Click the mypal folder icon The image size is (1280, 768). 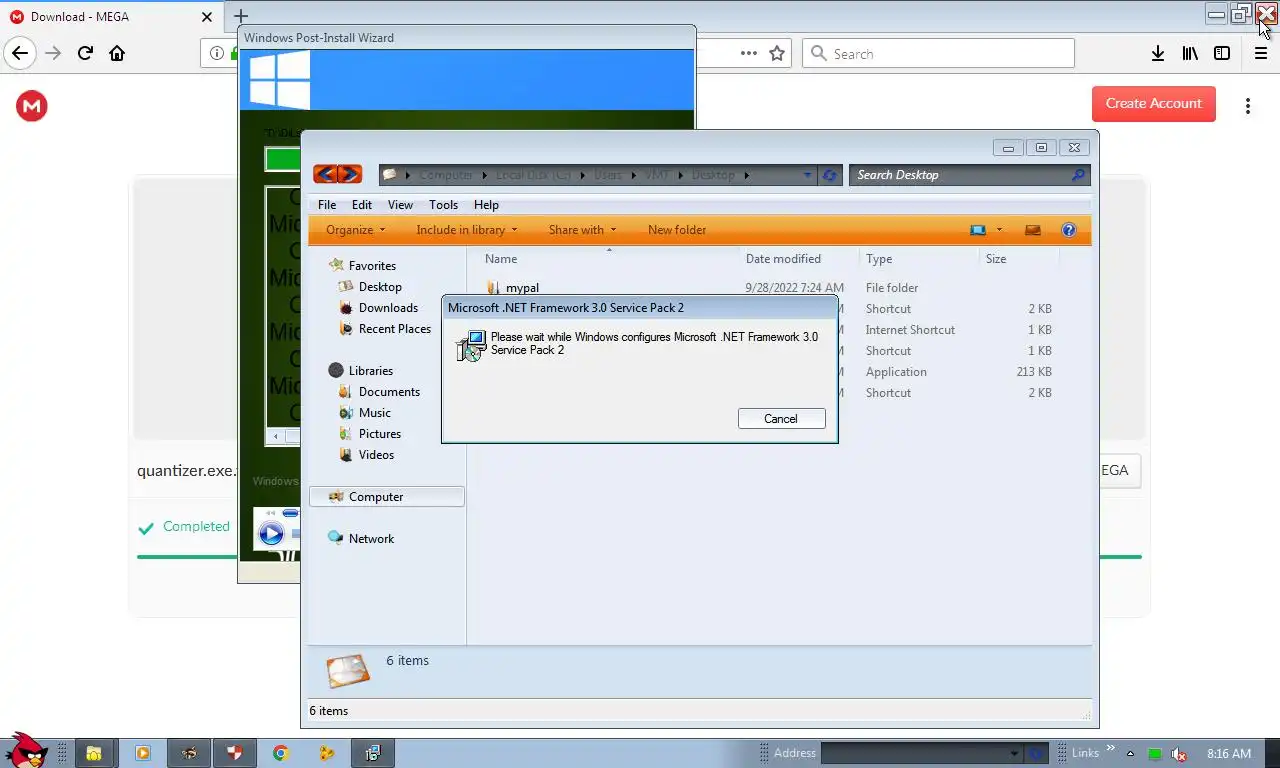tap(493, 288)
